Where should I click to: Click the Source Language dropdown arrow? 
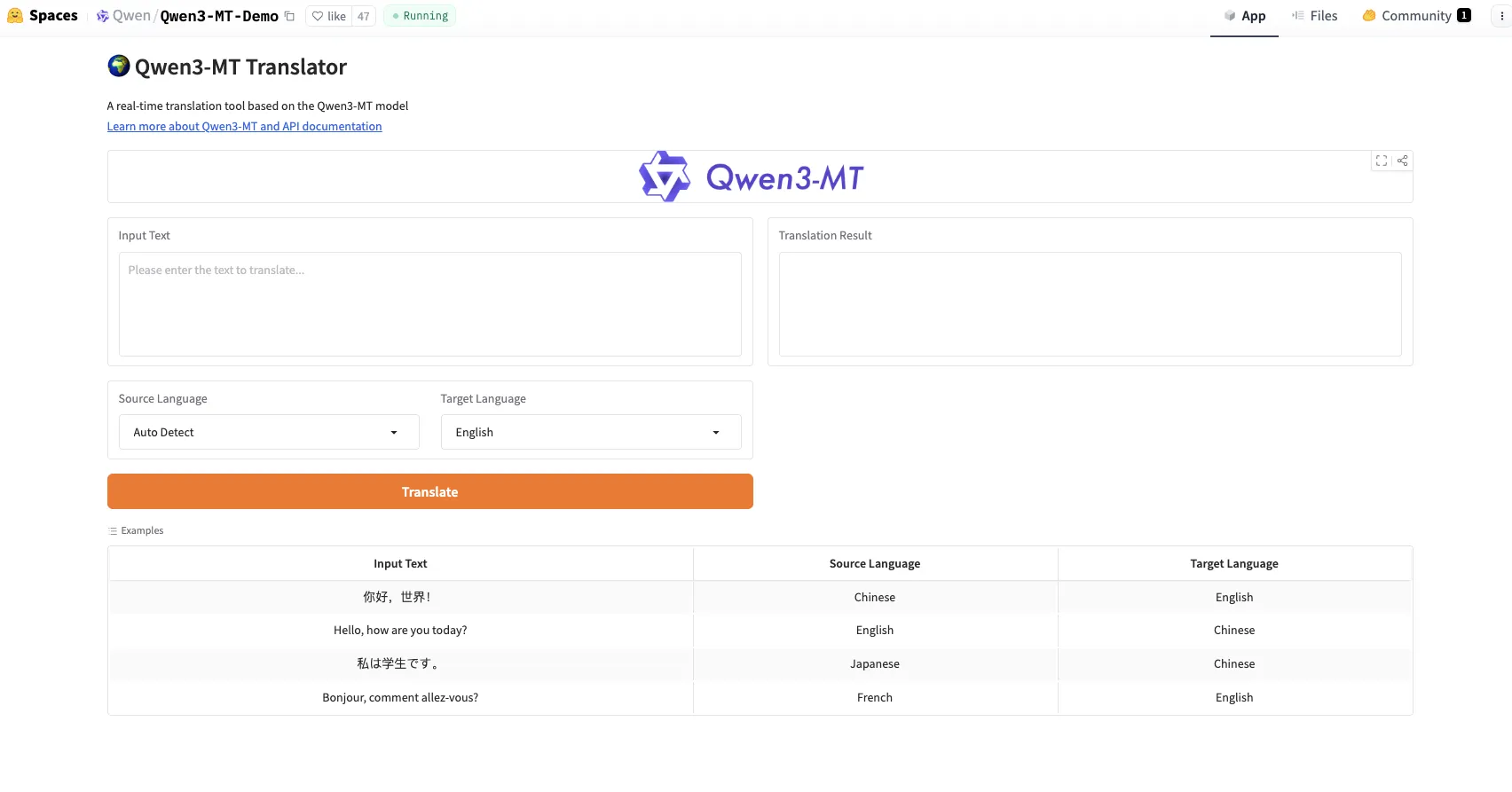[x=394, y=433]
